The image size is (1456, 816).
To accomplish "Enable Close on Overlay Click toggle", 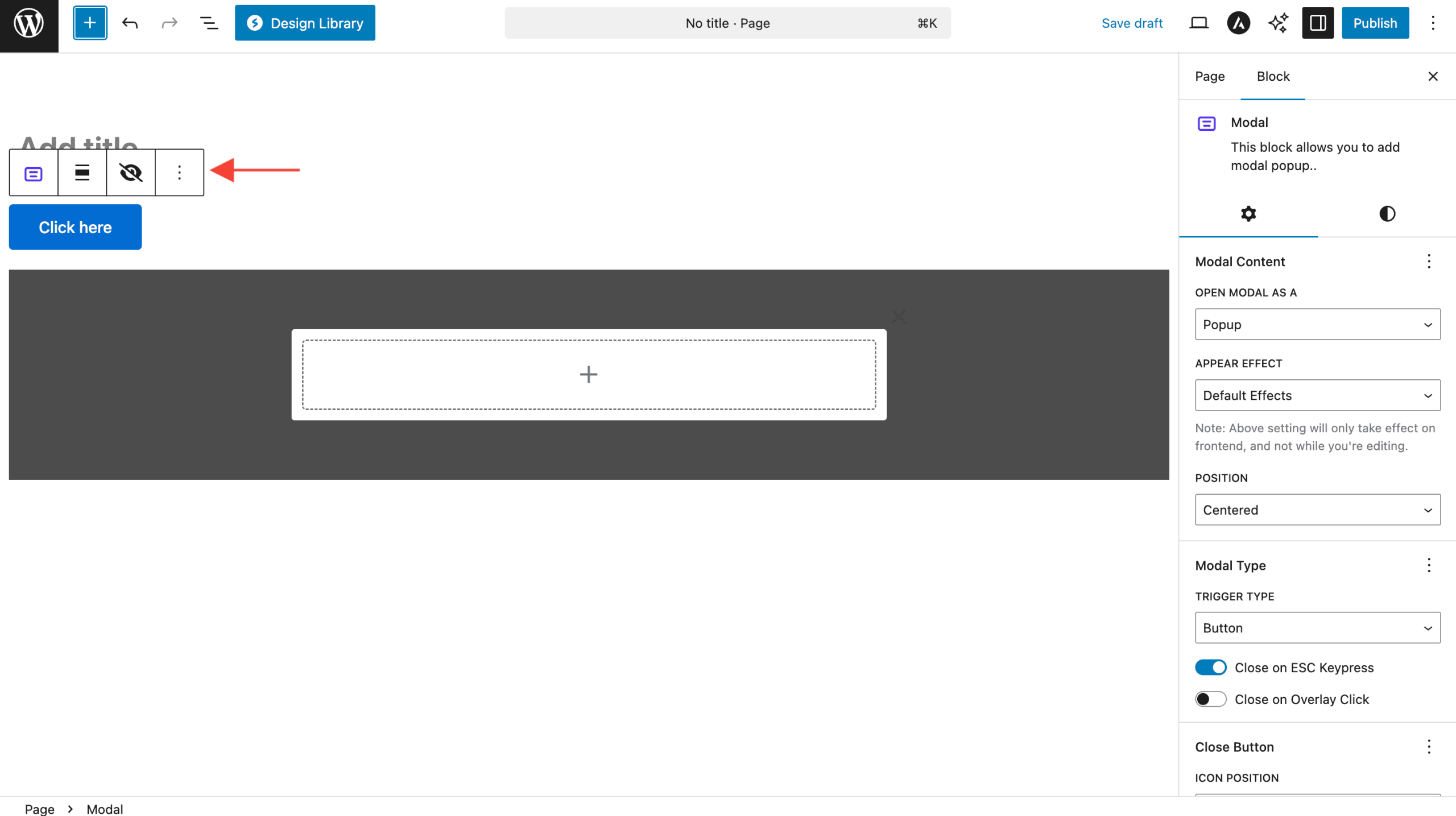I will [1210, 699].
